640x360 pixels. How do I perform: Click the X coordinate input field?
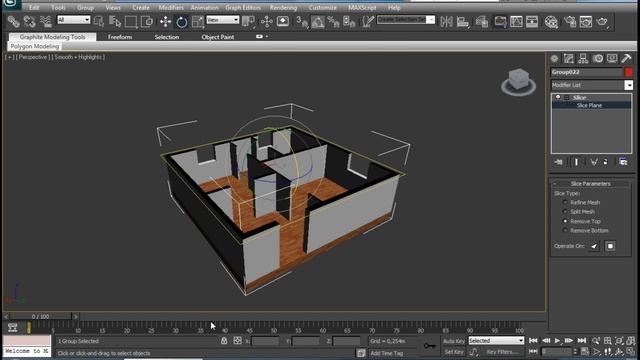265,341
